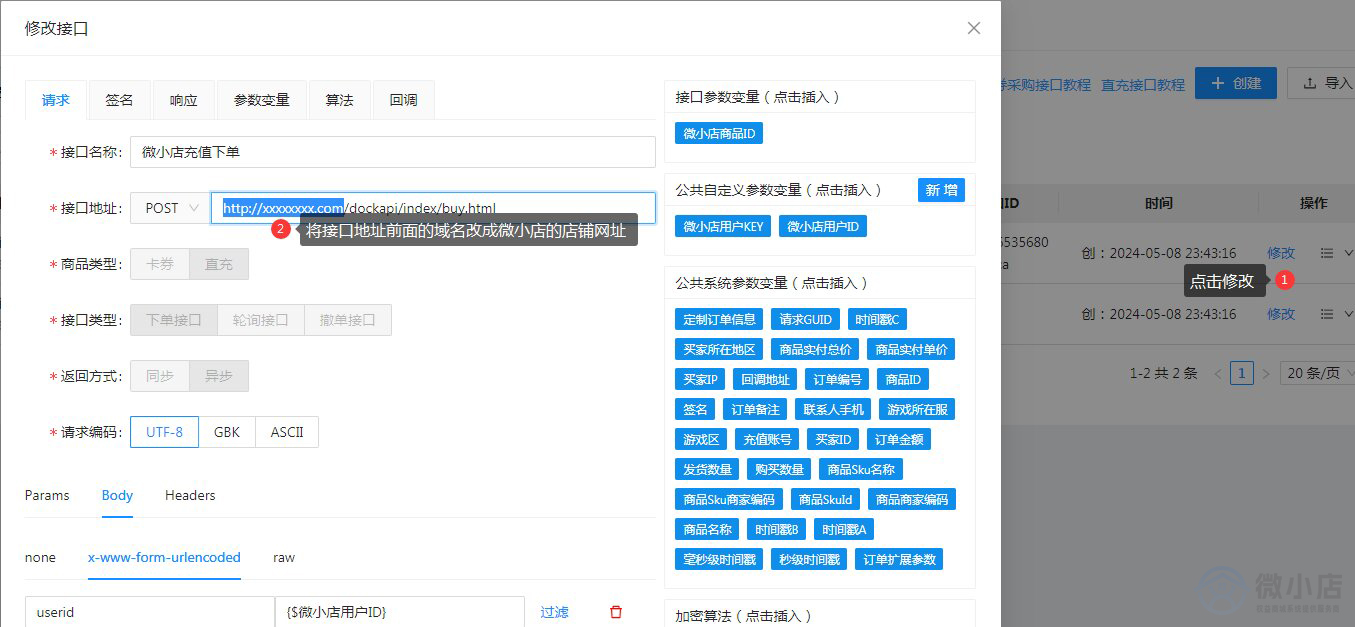Insert the 微小店用户ID variable tag

[x=823, y=226]
